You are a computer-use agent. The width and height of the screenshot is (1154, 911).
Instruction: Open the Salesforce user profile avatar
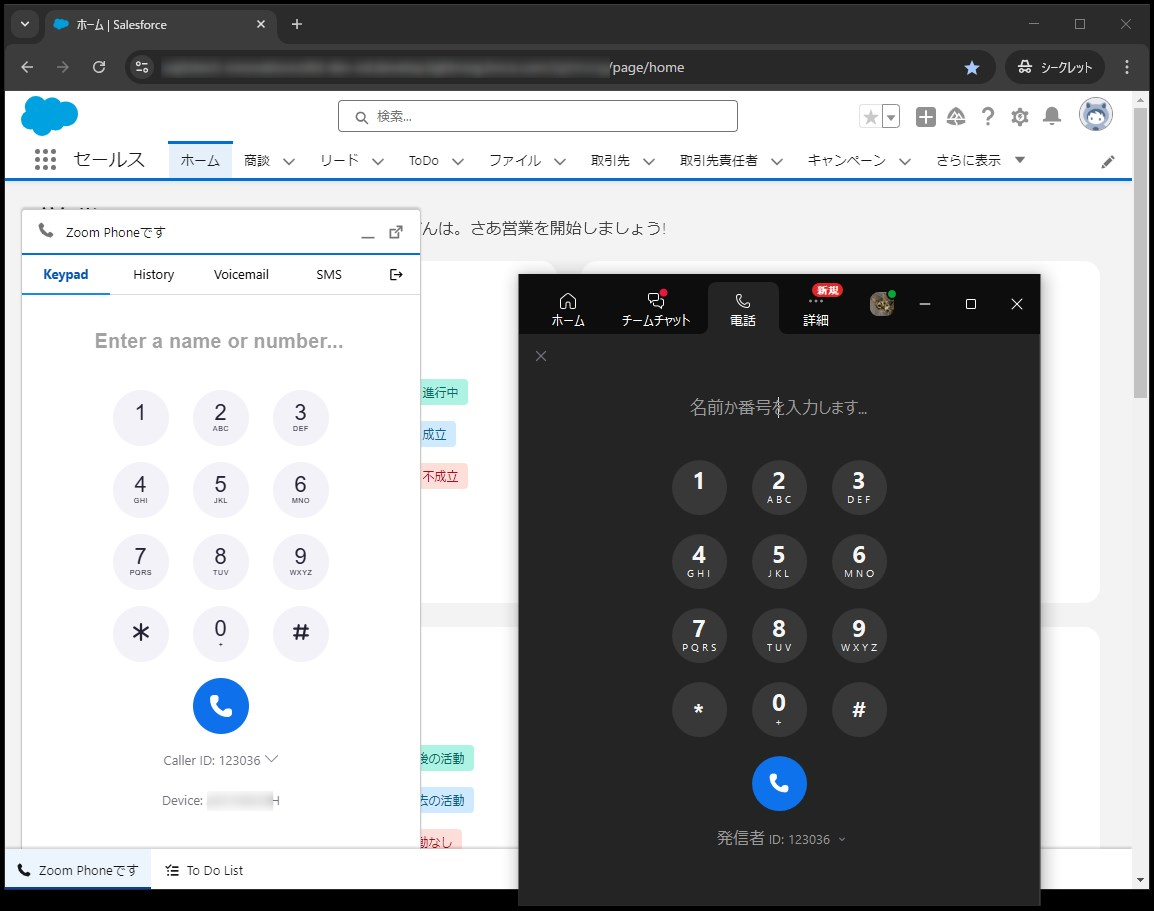pos(1096,115)
